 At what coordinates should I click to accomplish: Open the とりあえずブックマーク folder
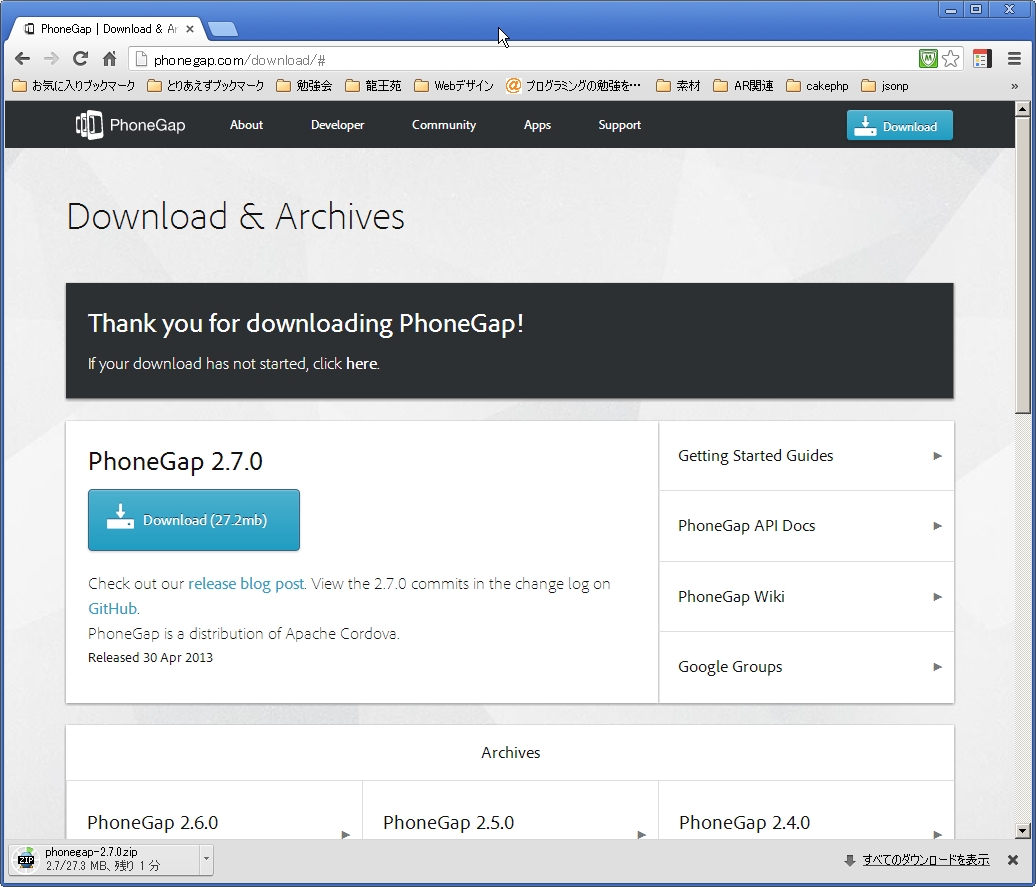(206, 86)
